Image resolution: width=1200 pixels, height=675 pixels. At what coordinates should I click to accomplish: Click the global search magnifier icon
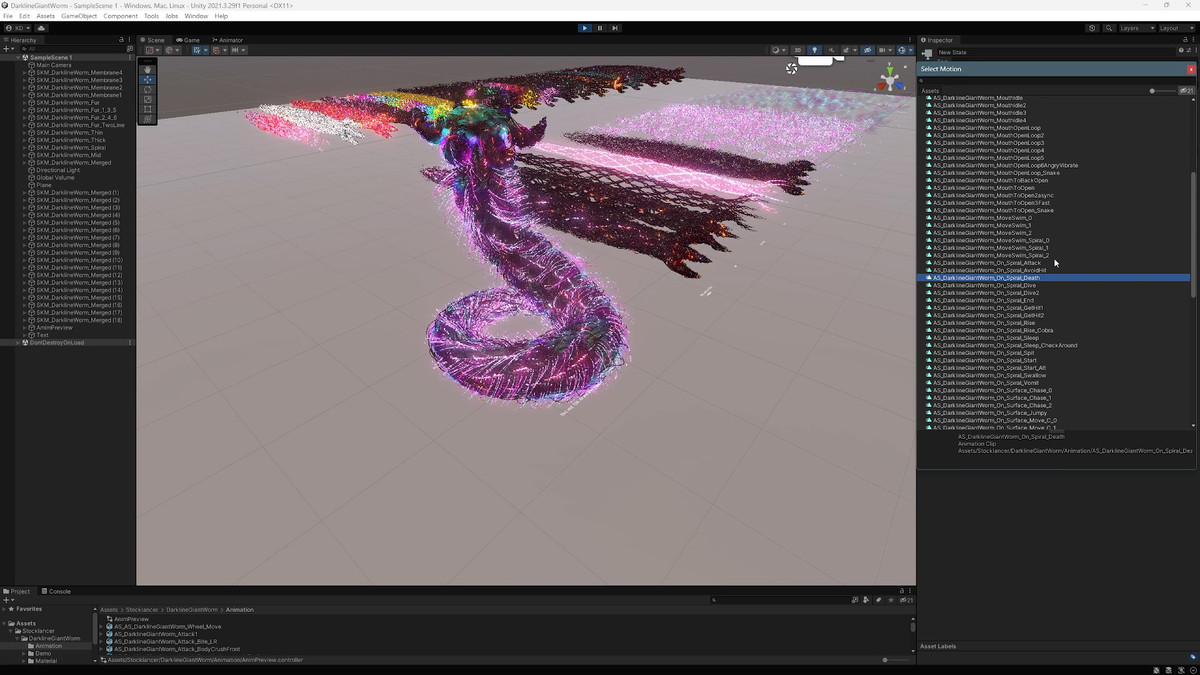[1107, 28]
